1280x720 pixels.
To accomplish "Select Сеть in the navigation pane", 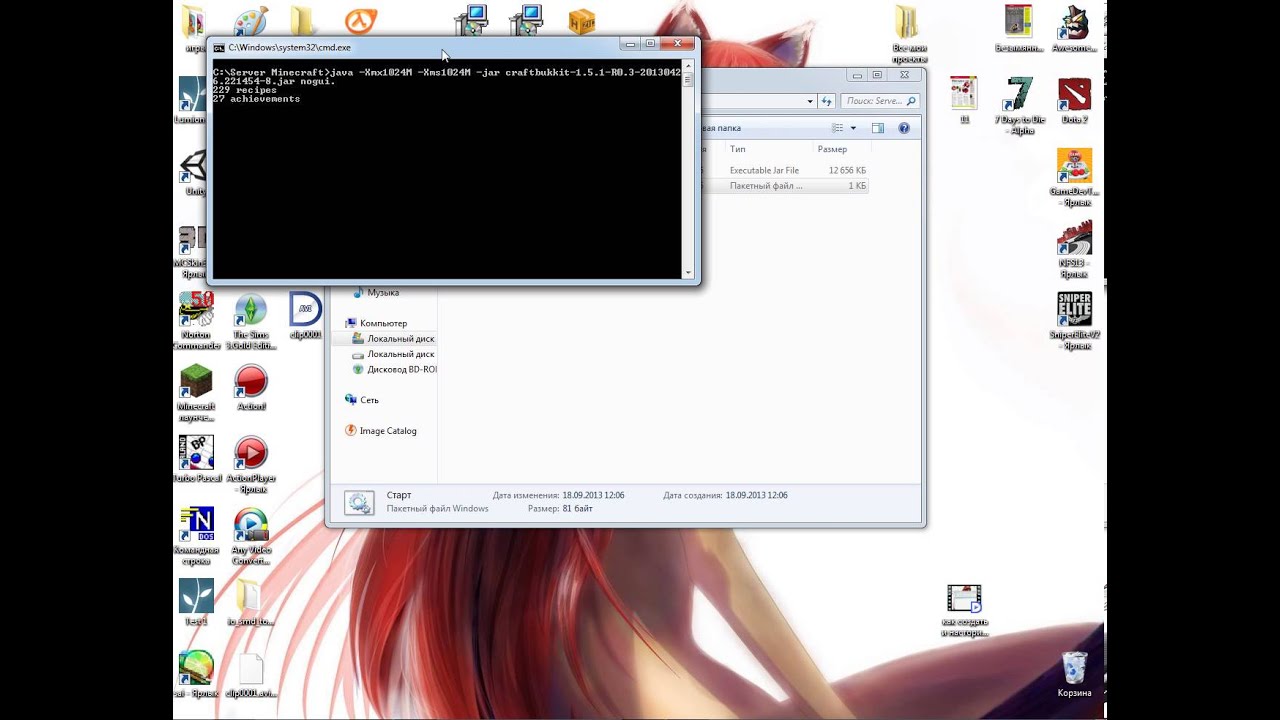I will (x=362, y=400).
